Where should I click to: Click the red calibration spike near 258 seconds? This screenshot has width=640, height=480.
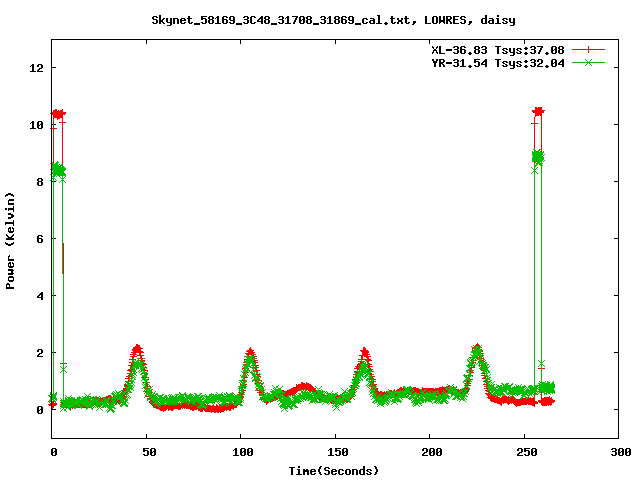pos(538,111)
